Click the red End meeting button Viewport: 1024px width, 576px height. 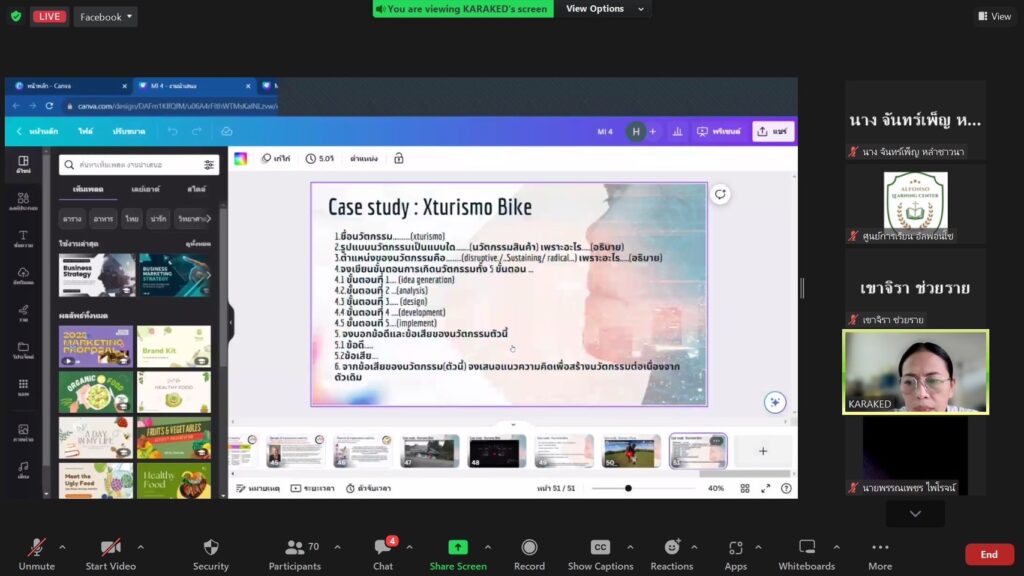[x=988, y=554]
